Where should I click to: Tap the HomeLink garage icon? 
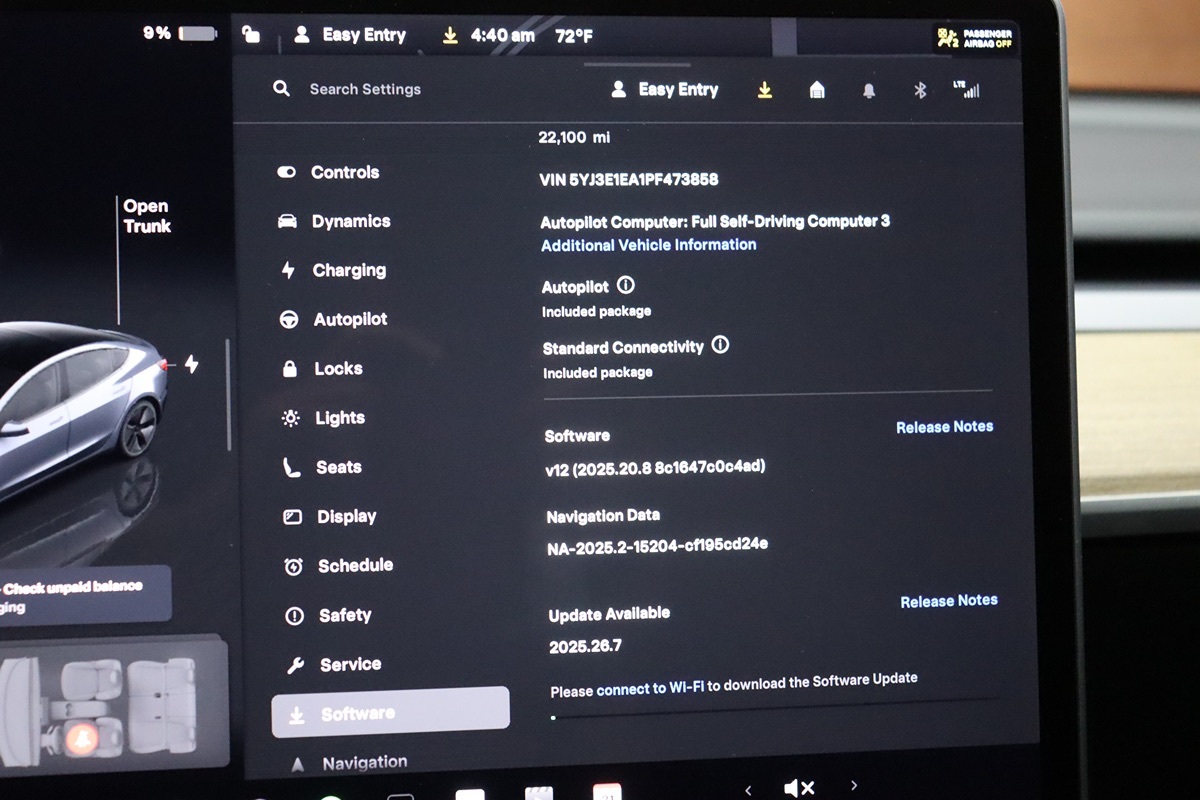click(817, 91)
